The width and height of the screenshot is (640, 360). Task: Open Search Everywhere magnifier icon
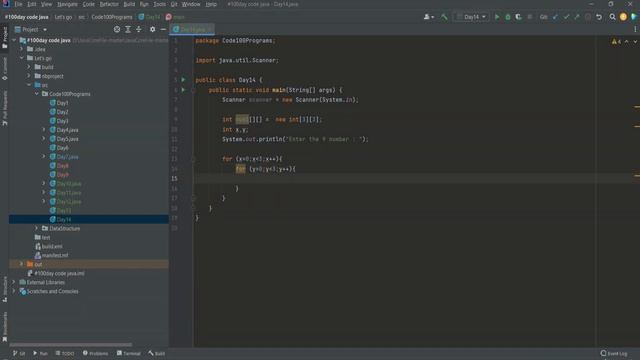coord(612,17)
